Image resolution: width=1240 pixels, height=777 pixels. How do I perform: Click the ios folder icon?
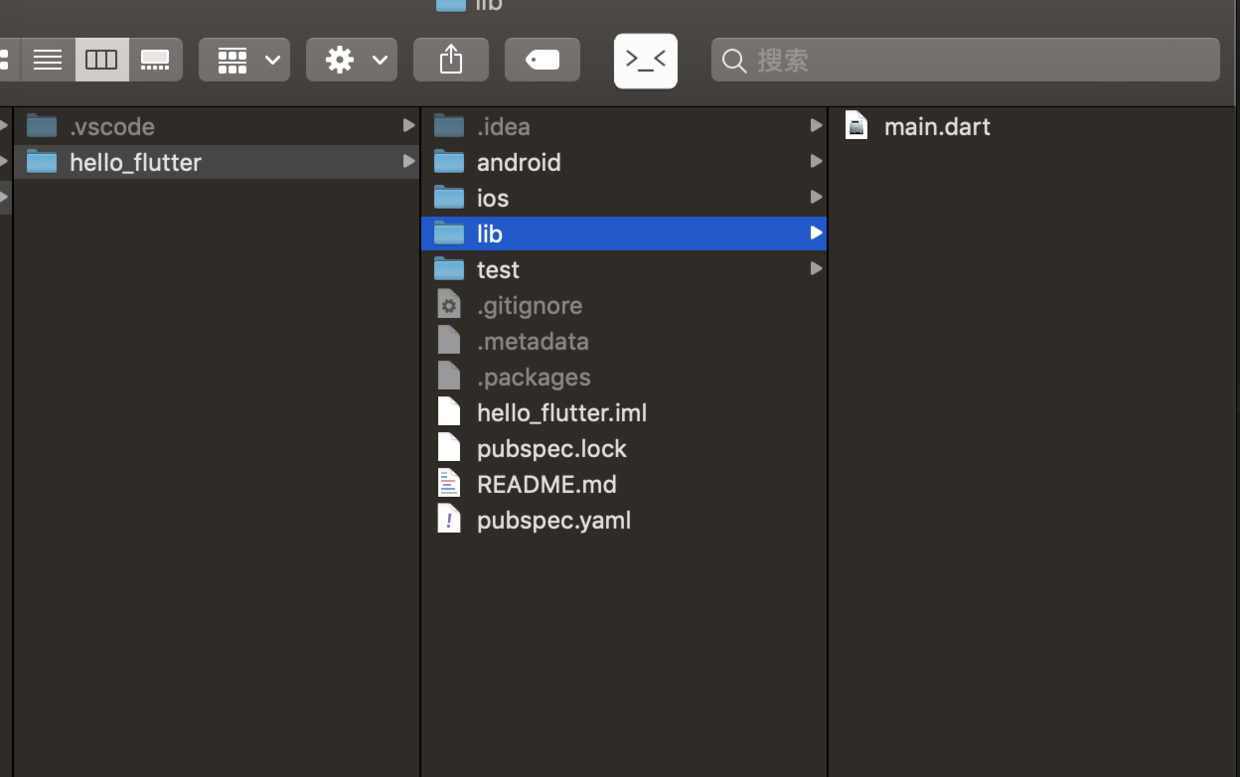(x=449, y=197)
